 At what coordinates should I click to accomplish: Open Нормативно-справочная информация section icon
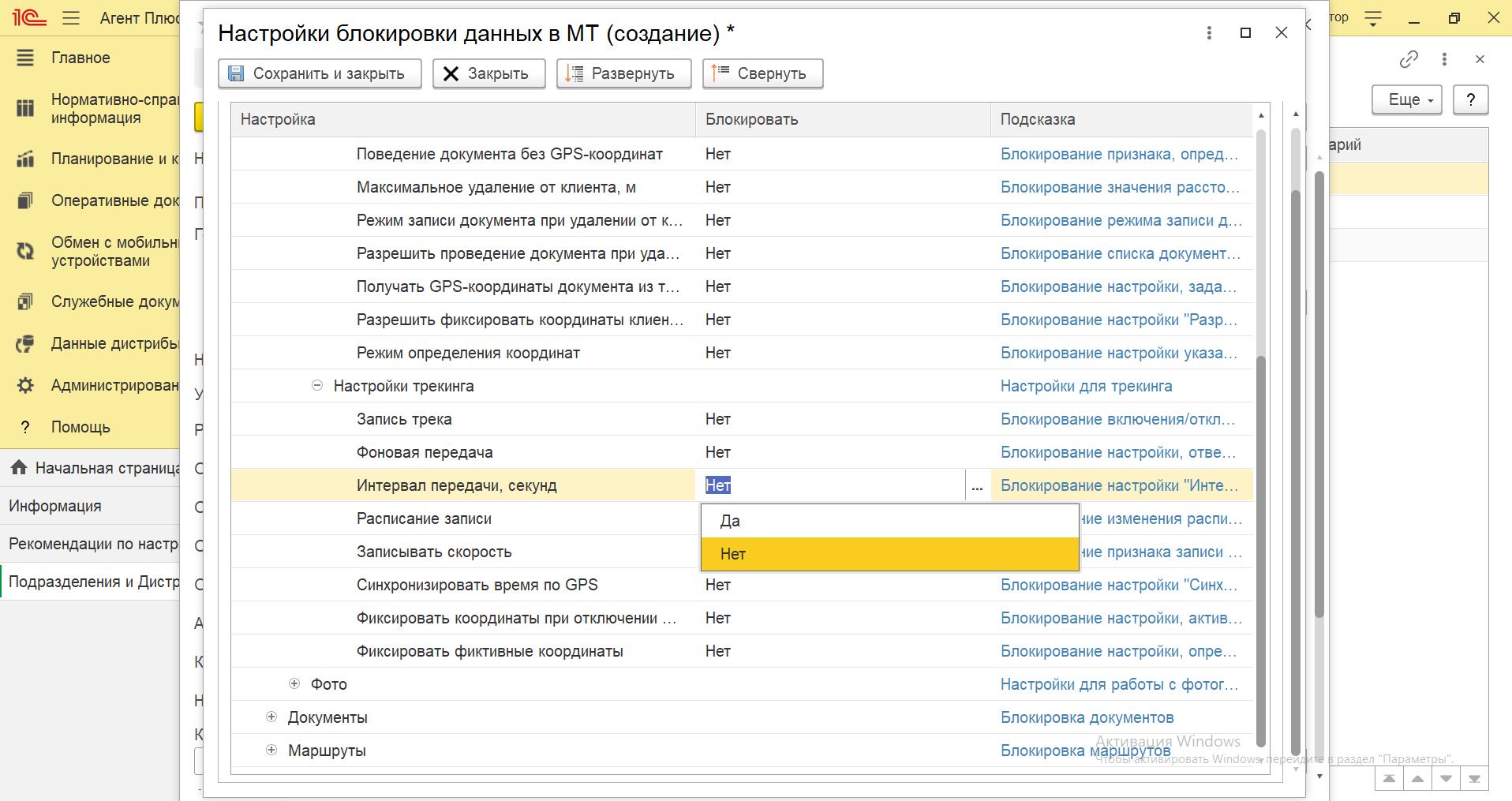point(25,108)
